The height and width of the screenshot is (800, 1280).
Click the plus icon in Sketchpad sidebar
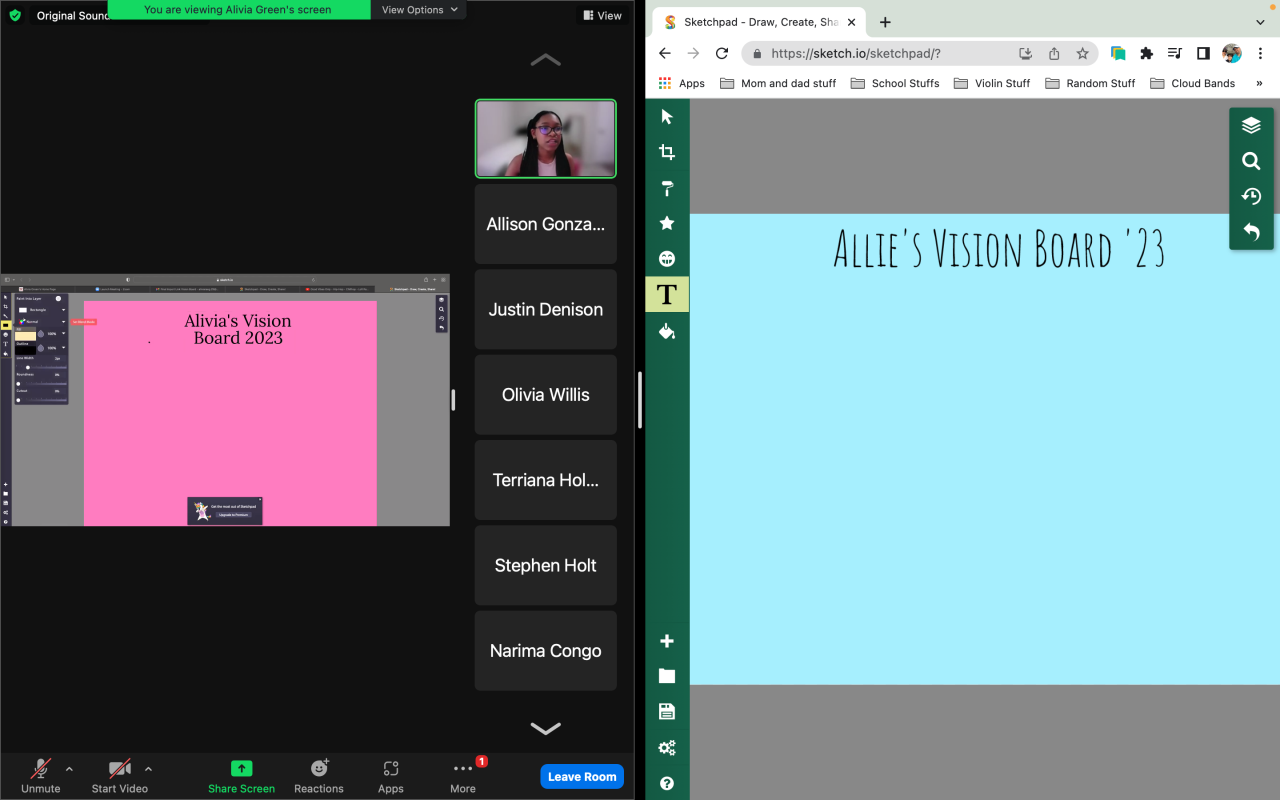(x=667, y=641)
